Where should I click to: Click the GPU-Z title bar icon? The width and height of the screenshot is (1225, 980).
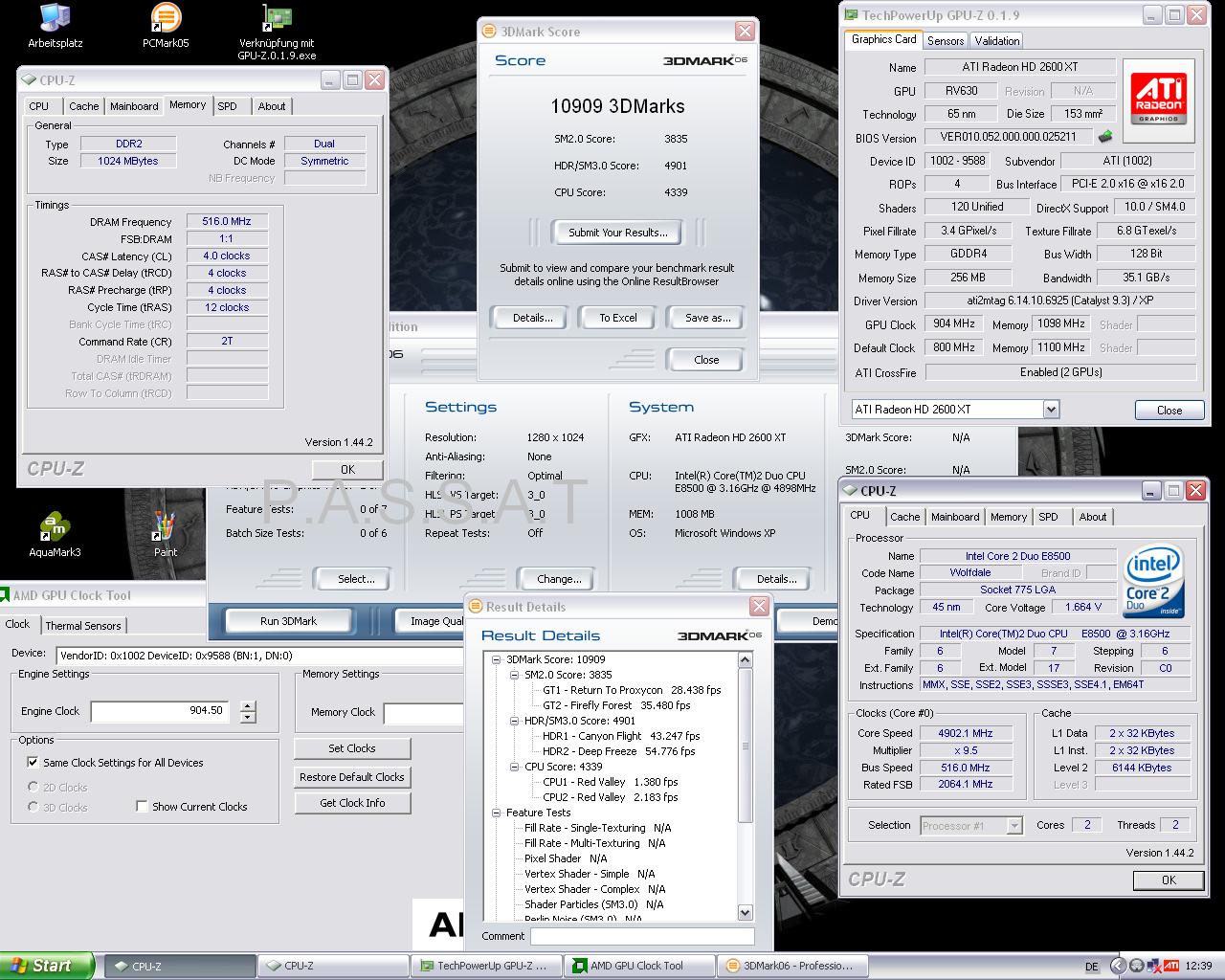point(851,14)
